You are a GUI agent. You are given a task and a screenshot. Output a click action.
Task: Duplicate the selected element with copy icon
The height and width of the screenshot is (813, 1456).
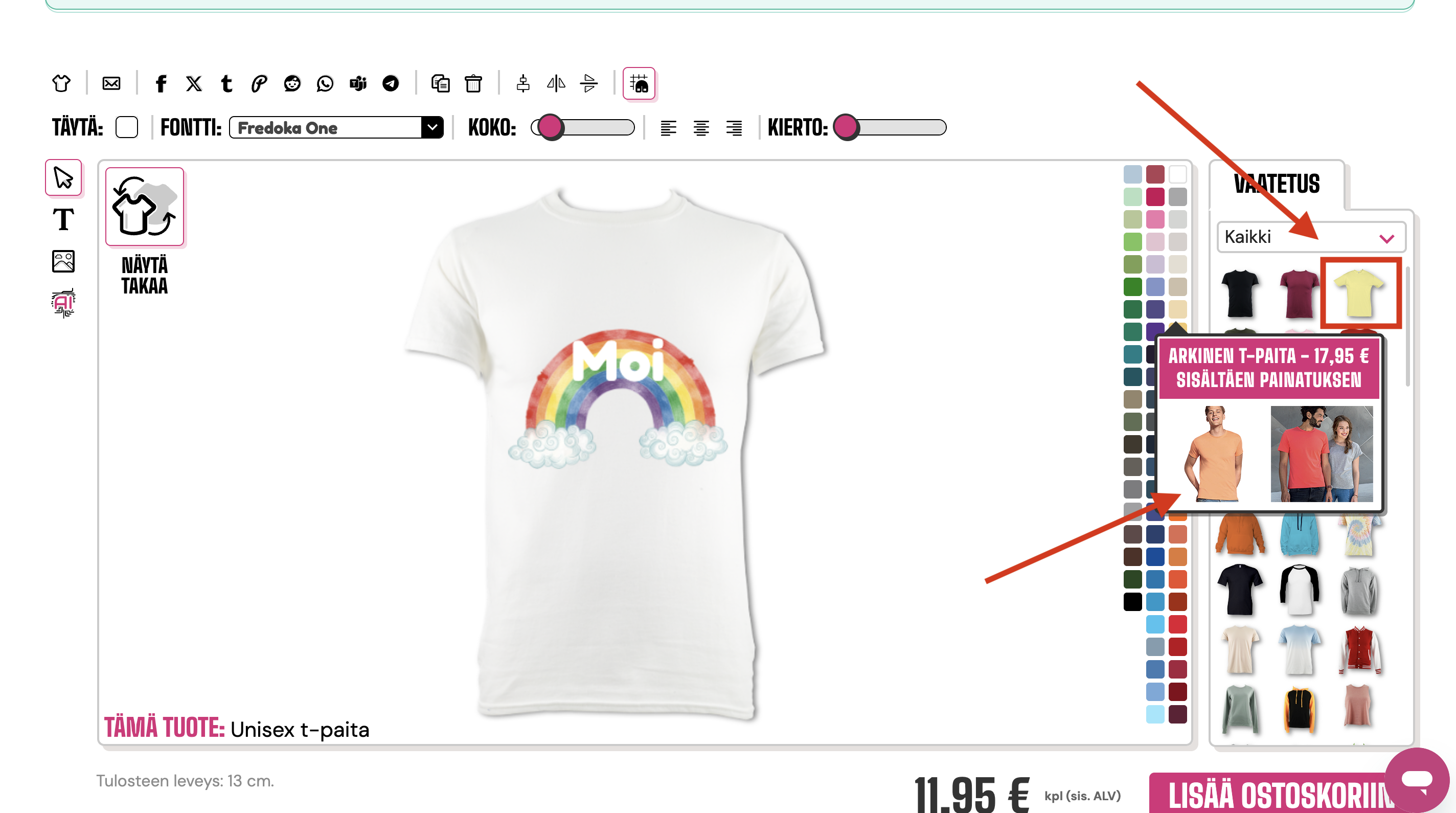pos(440,84)
